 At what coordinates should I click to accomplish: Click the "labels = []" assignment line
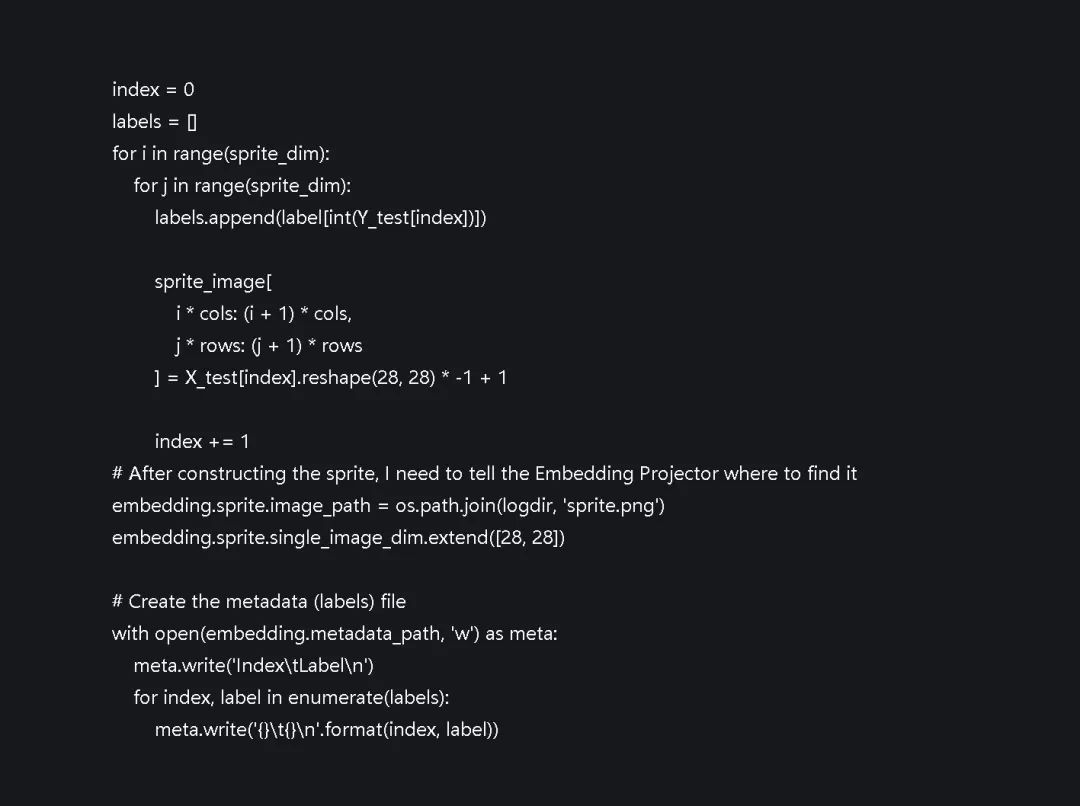[155, 122]
